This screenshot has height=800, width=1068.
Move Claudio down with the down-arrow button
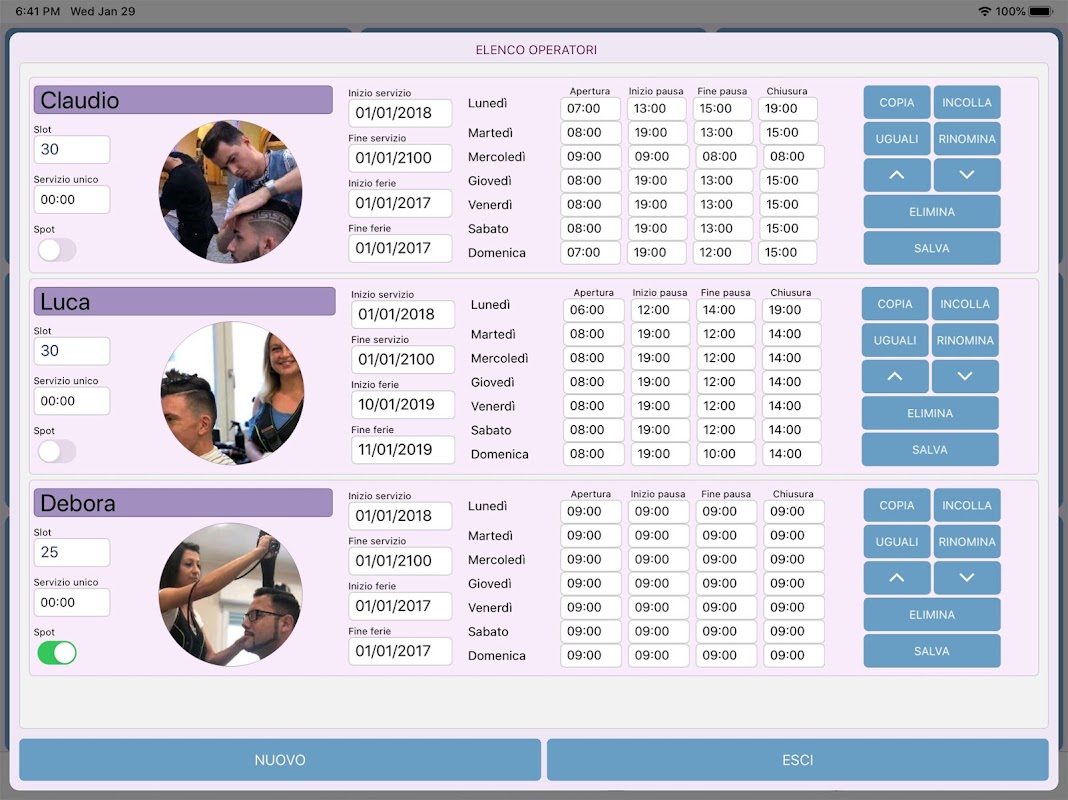pos(967,175)
